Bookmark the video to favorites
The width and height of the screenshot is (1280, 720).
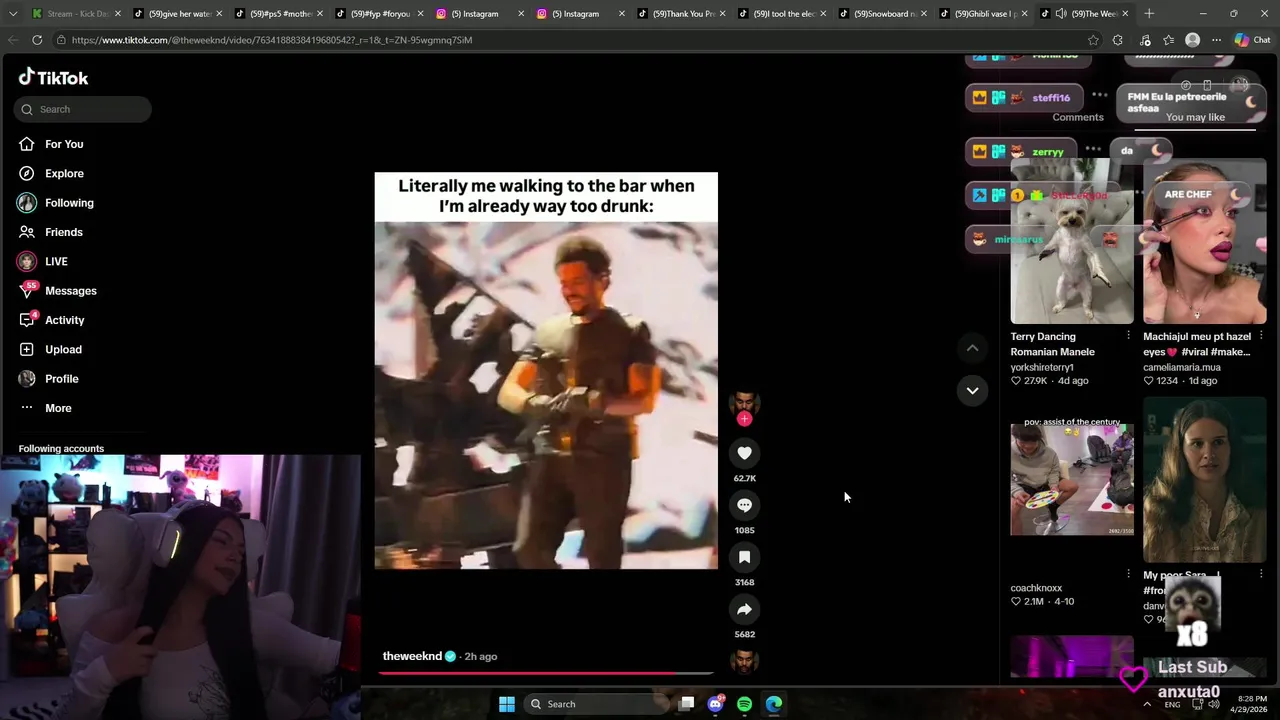(x=744, y=557)
